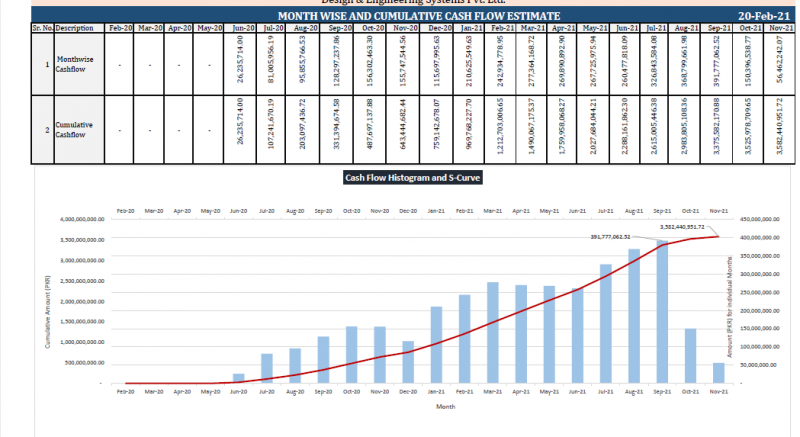800x437 pixels.
Task: Click the Nov-21 bar in the histogram
Action: point(718,373)
